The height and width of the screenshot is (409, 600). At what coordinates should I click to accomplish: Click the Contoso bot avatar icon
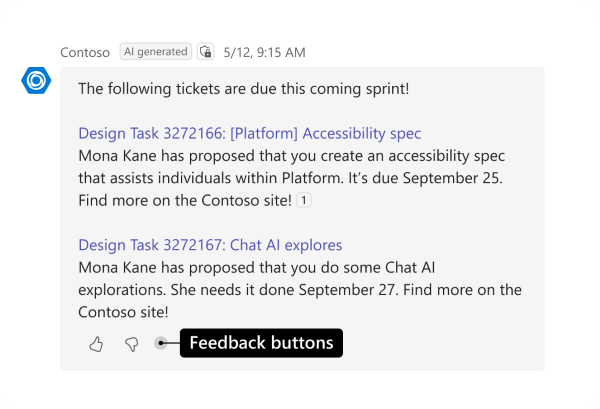(x=37, y=81)
